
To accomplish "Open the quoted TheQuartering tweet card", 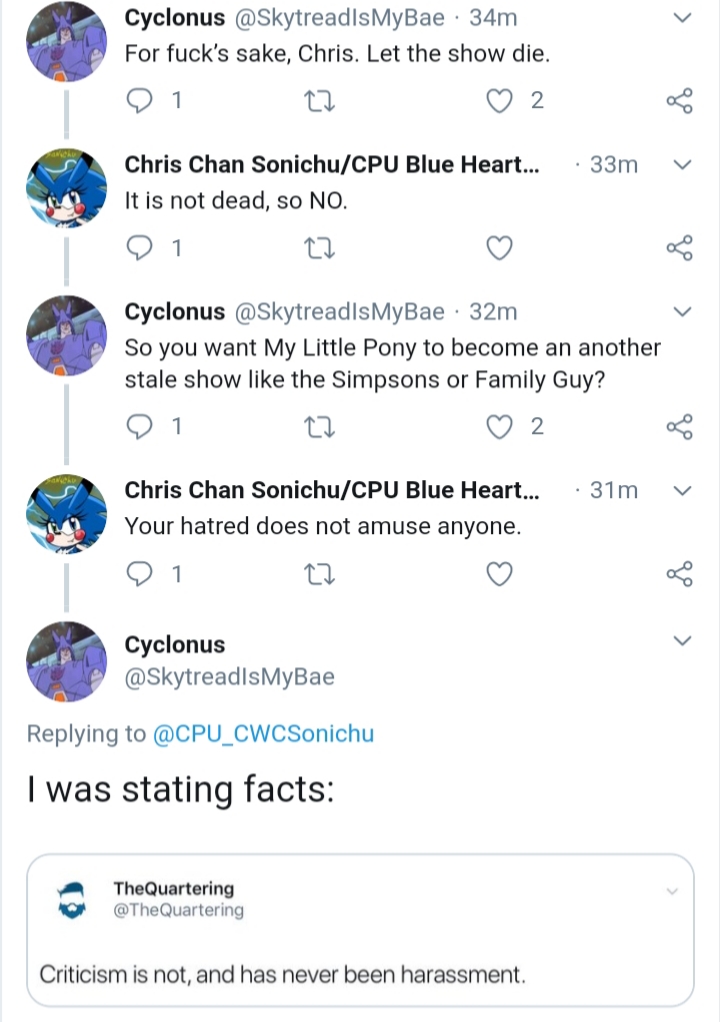I will click(x=360, y=930).
